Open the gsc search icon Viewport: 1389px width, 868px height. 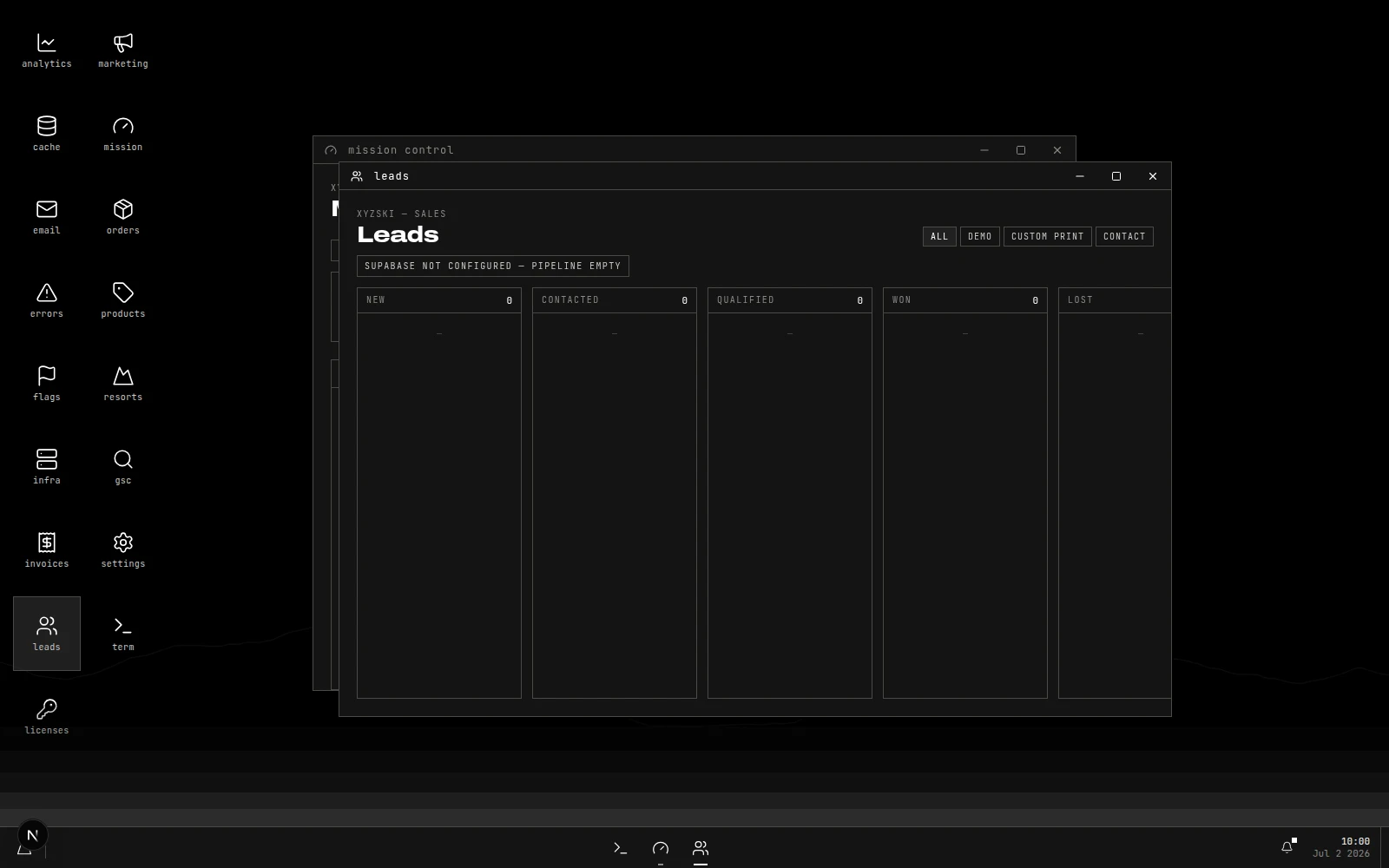click(x=123, y=467)
